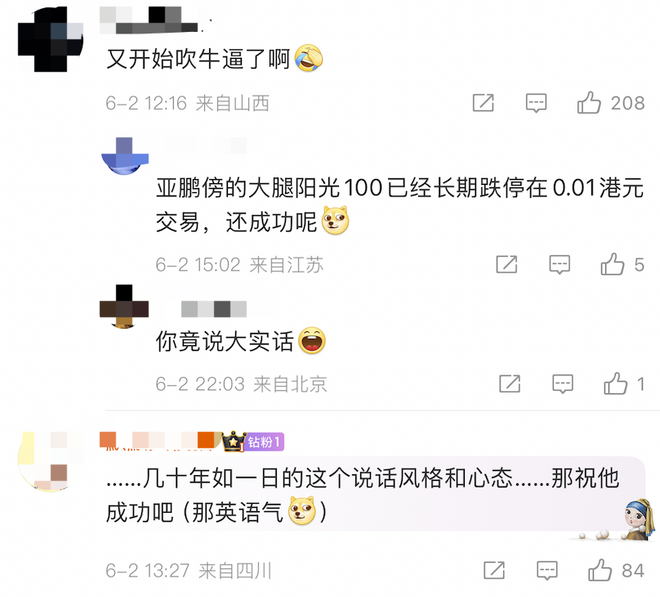
Task: Like the 15:02 comment from 江苏
Action: pyautogui.click(x=612, y=264)
